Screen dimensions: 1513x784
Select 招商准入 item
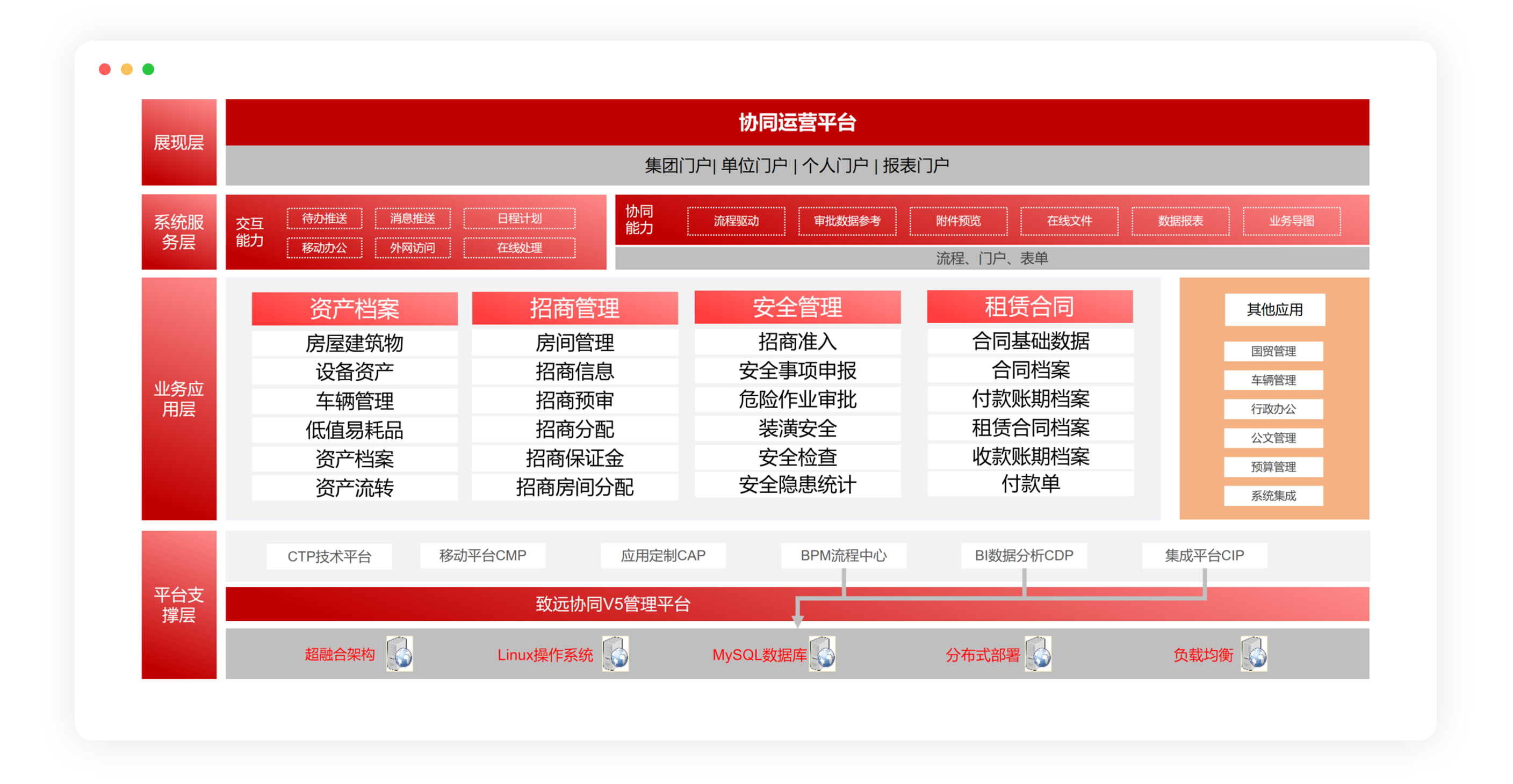pos(798,342)
